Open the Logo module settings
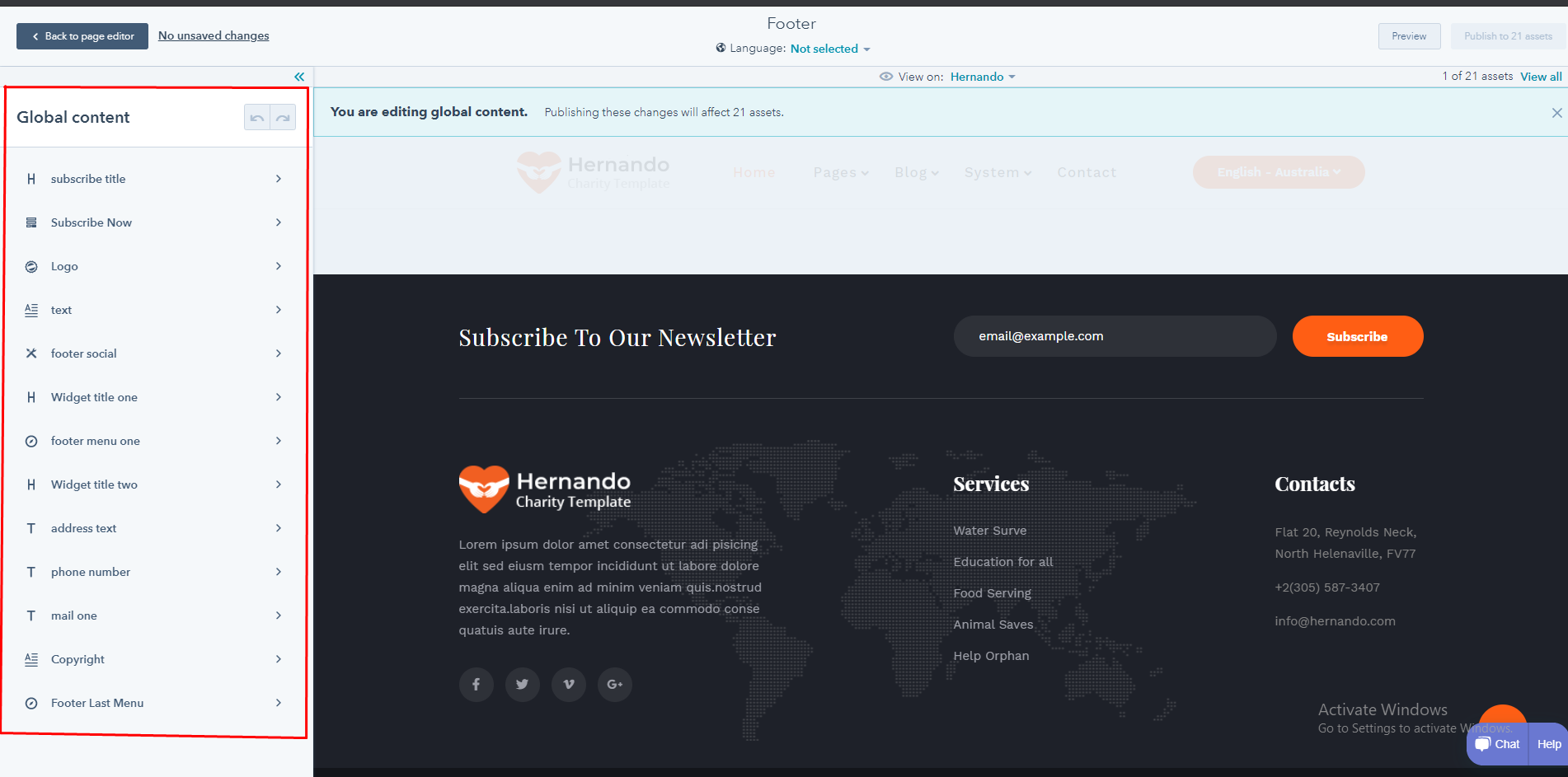 (155, 266)
